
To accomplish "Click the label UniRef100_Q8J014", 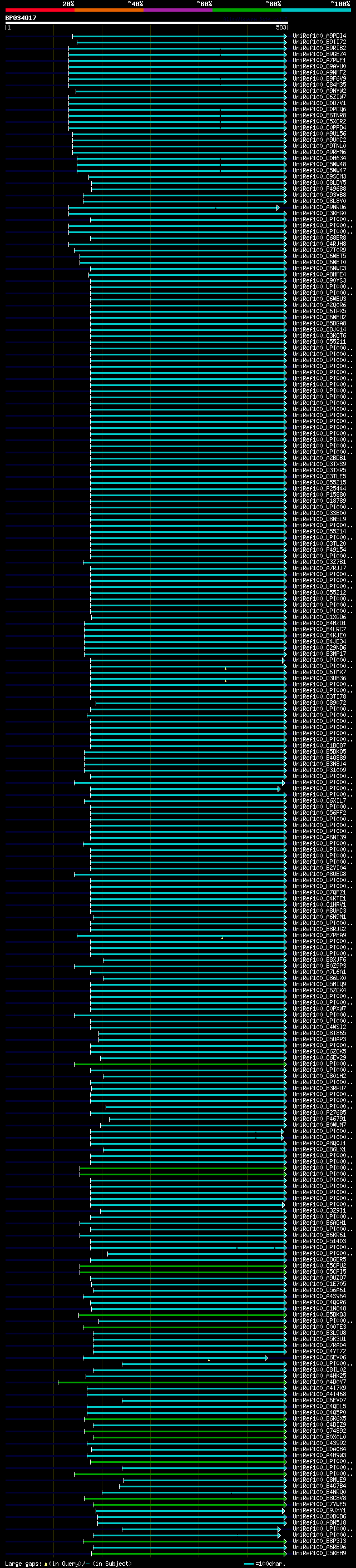I will point(319,330).
